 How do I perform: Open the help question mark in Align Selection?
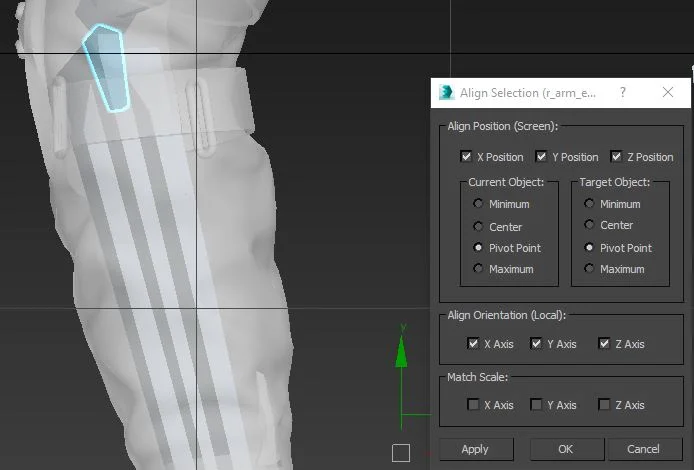pos(623,92)
